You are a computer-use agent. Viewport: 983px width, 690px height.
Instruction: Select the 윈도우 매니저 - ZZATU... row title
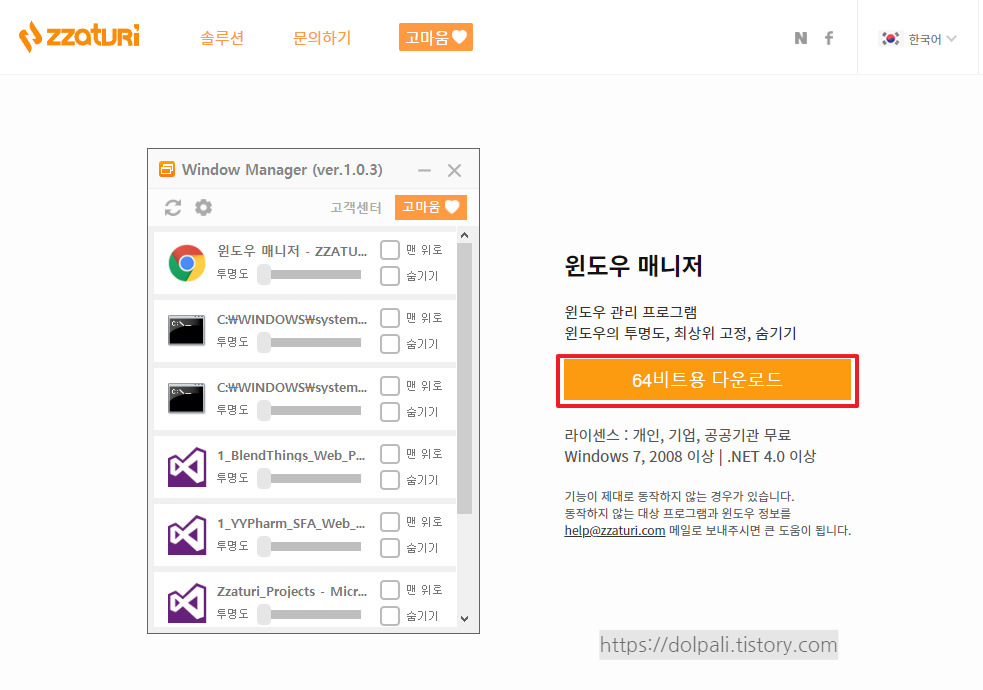pos(292,251)
